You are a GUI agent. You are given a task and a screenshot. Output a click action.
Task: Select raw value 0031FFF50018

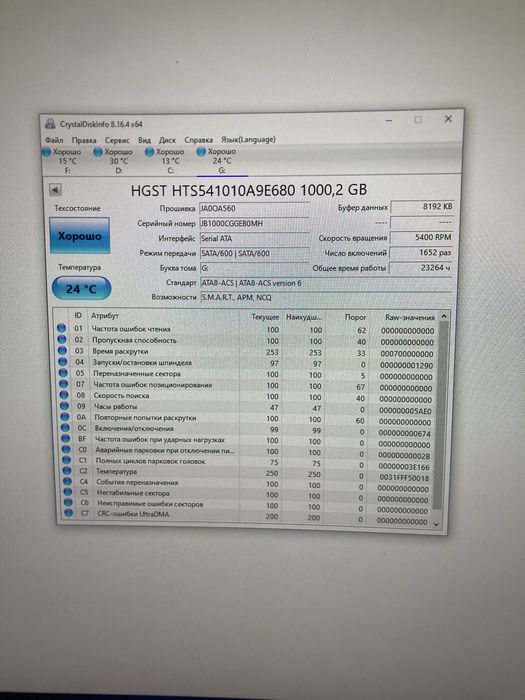pos(404,478)
